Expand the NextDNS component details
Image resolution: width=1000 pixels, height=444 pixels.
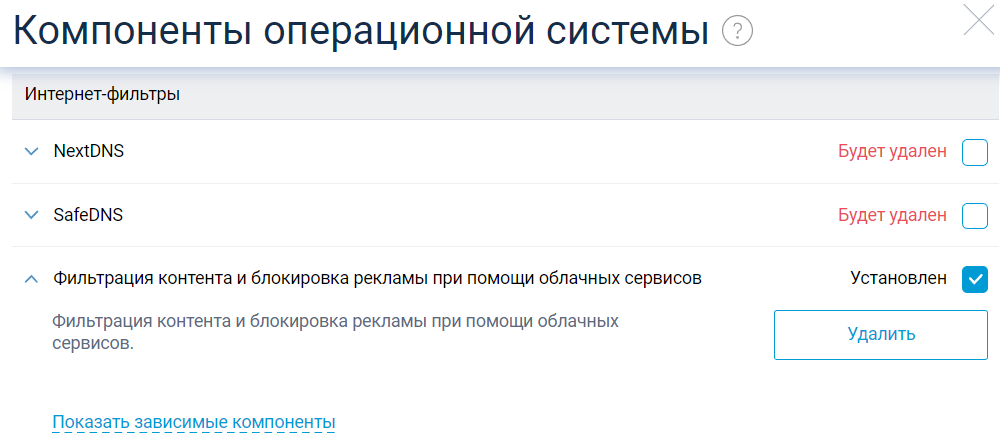(x=29, y=152)
